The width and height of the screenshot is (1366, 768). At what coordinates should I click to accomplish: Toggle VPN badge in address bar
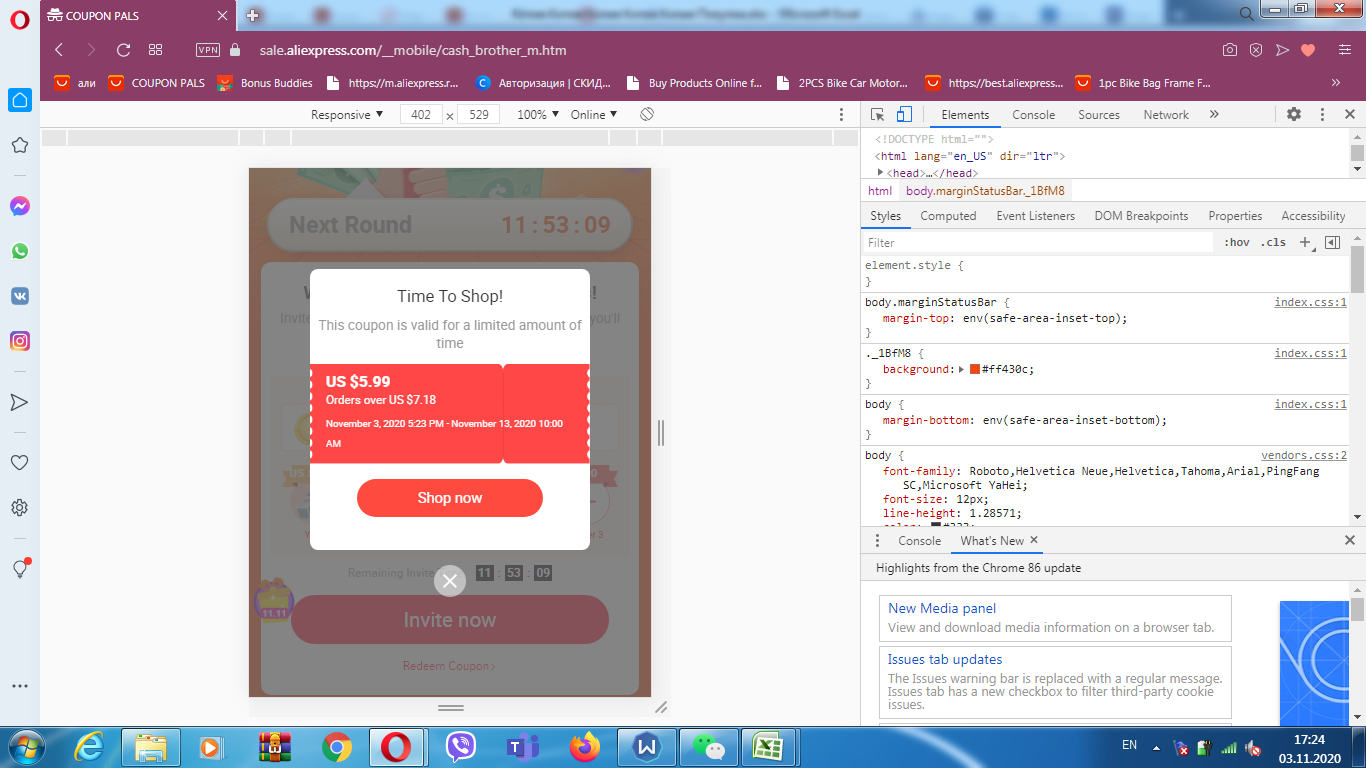pos(208,50)
